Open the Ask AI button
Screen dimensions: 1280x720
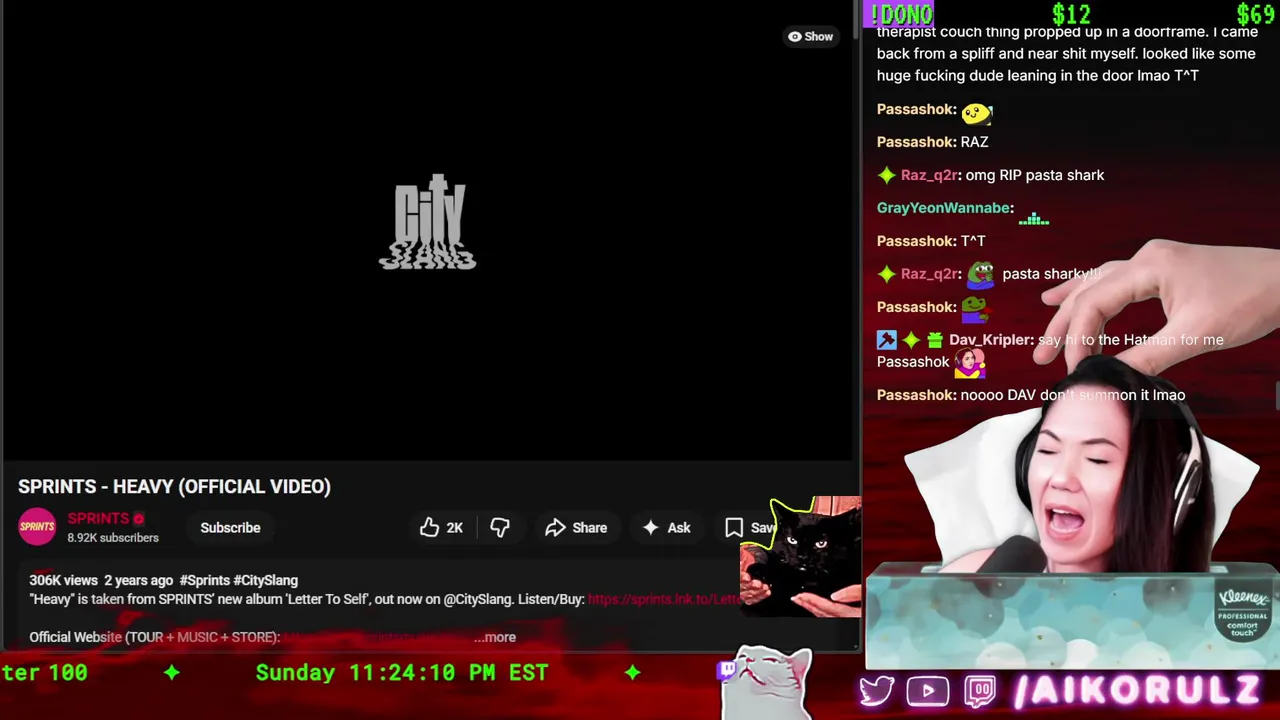[x=666, y=528]
